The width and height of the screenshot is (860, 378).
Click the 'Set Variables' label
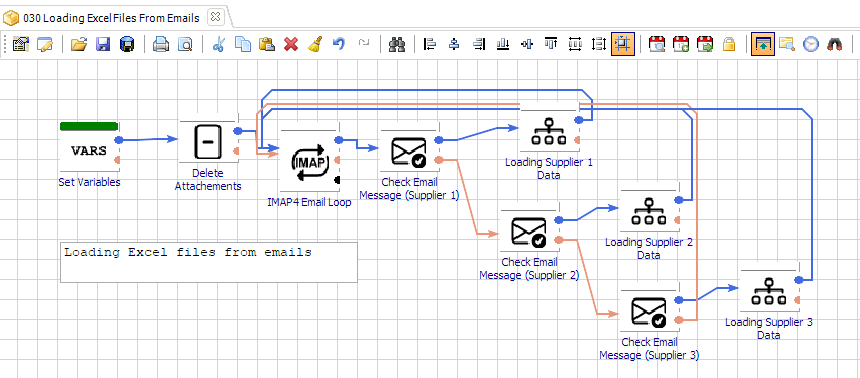coord(89,182)
